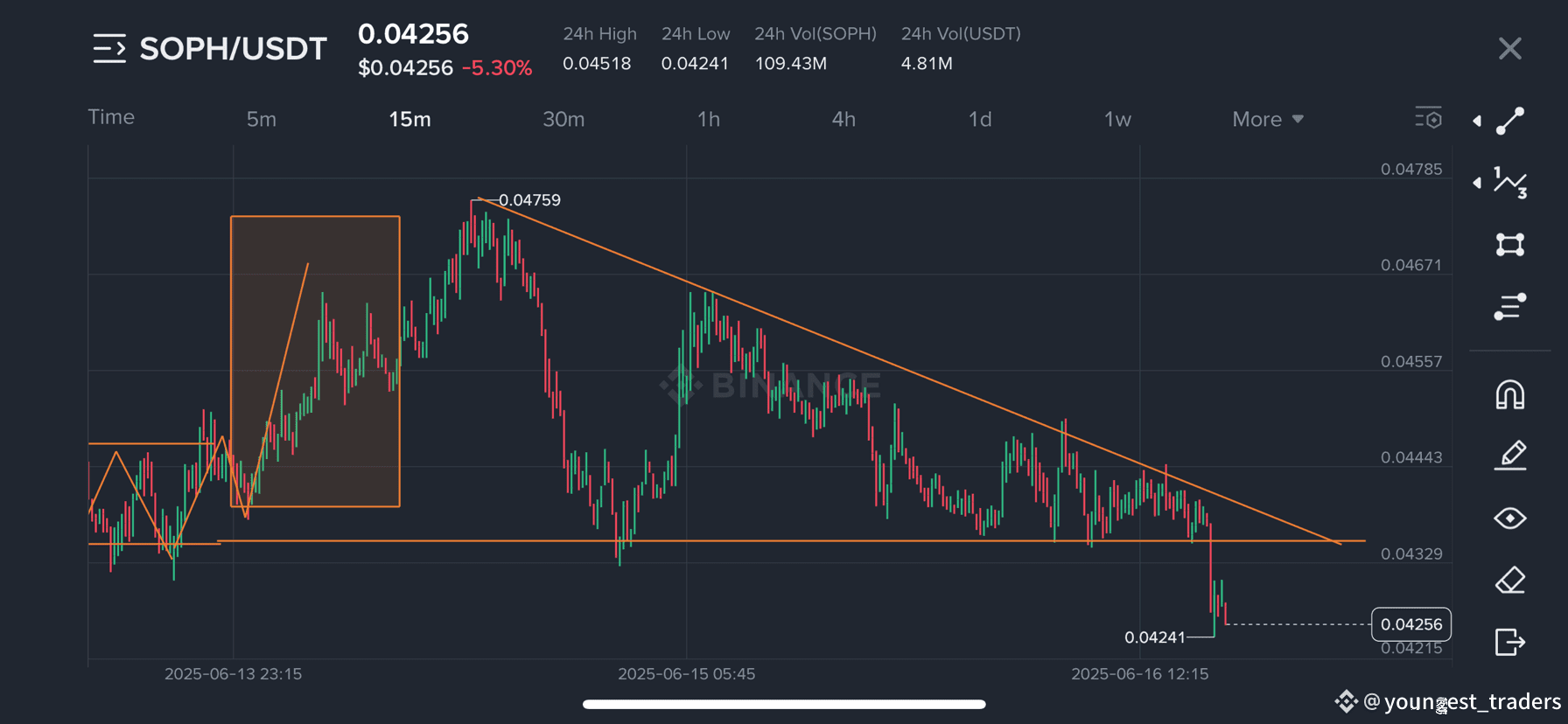Viewport: 1568px width, 724px height.
Task: Click the -5.30% price change text
Action: (497, 68)
